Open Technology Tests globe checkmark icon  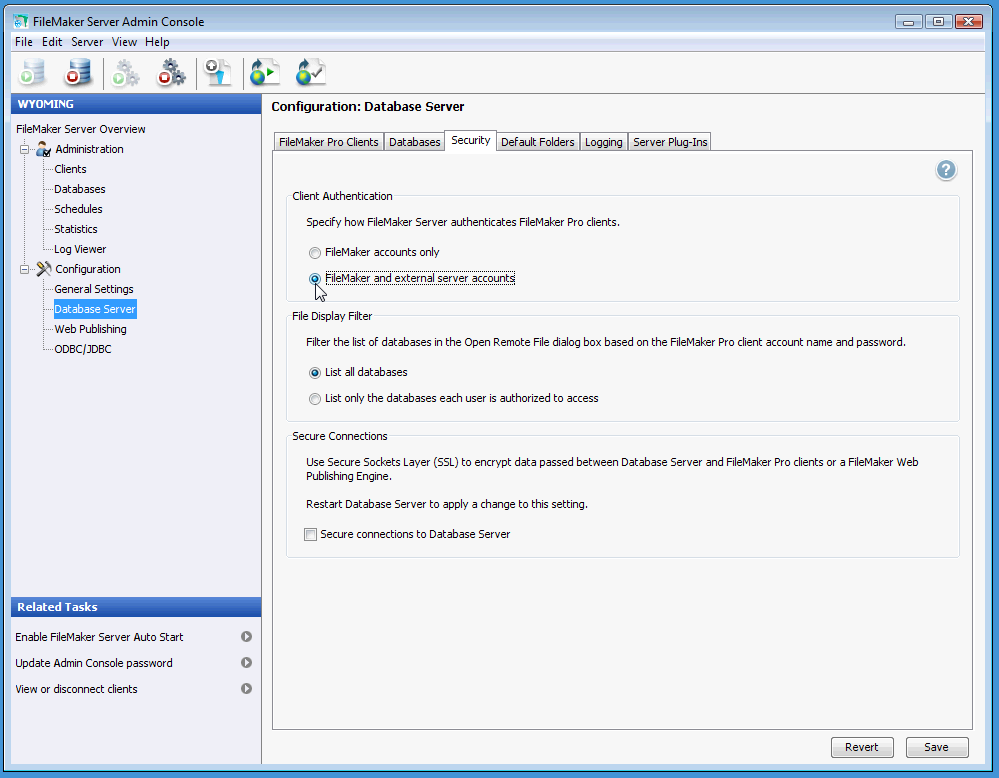pyautogui.click(x=310, y=72)
